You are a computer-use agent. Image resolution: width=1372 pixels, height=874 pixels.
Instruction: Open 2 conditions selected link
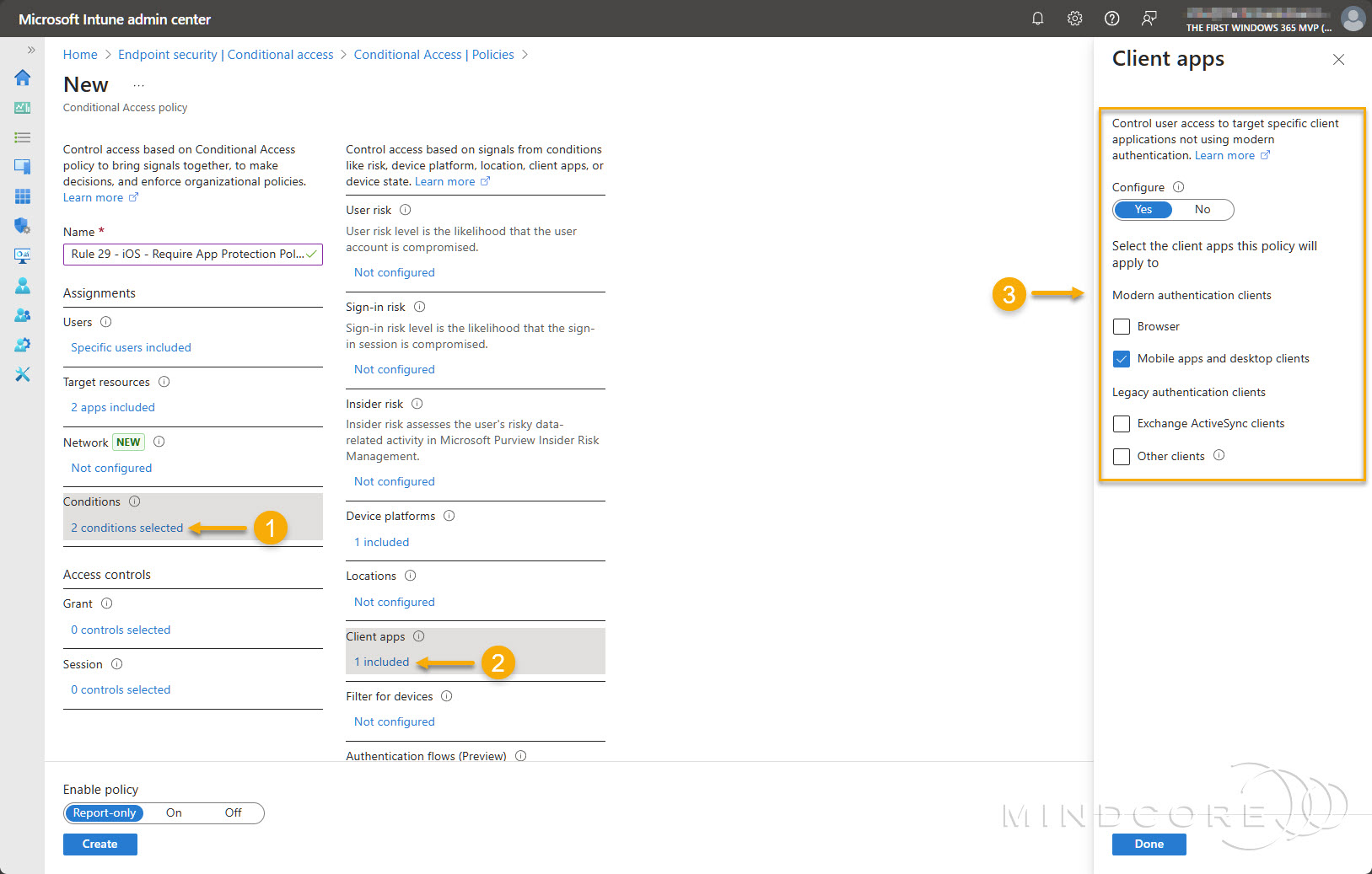pos(127,528)
